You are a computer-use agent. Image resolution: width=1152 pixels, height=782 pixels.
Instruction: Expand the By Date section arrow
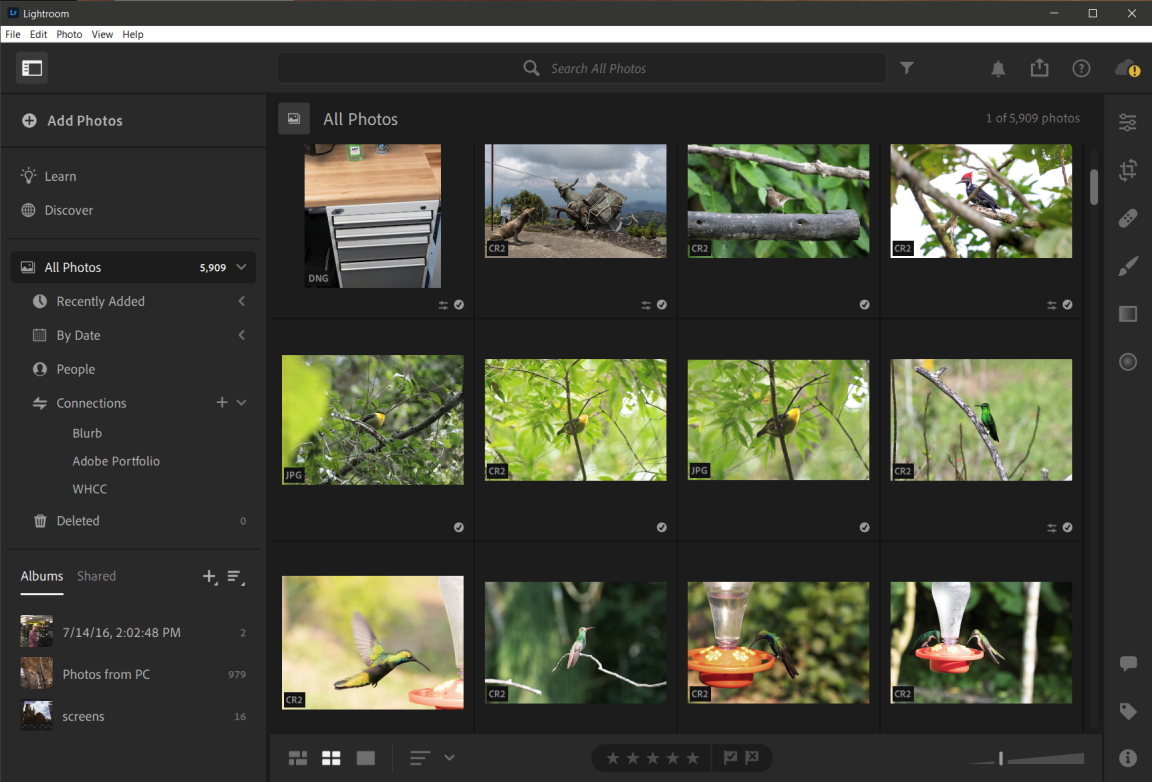pyautogui.click(x=242, y=335)
